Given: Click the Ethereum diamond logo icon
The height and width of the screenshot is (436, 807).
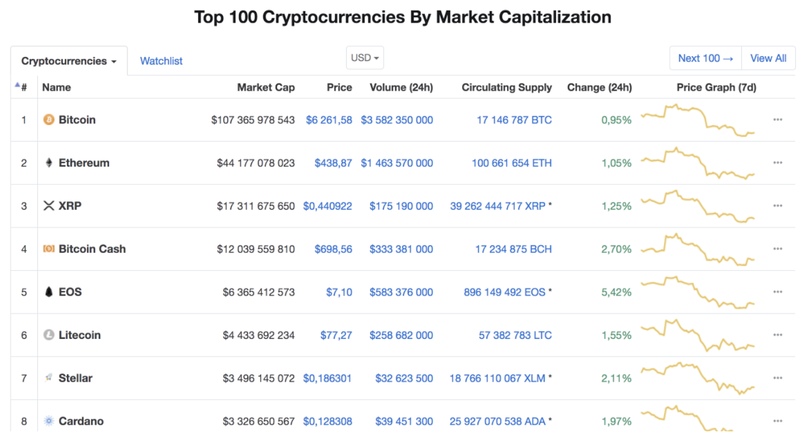Looking at the screenshot, I should coord(49,163).
